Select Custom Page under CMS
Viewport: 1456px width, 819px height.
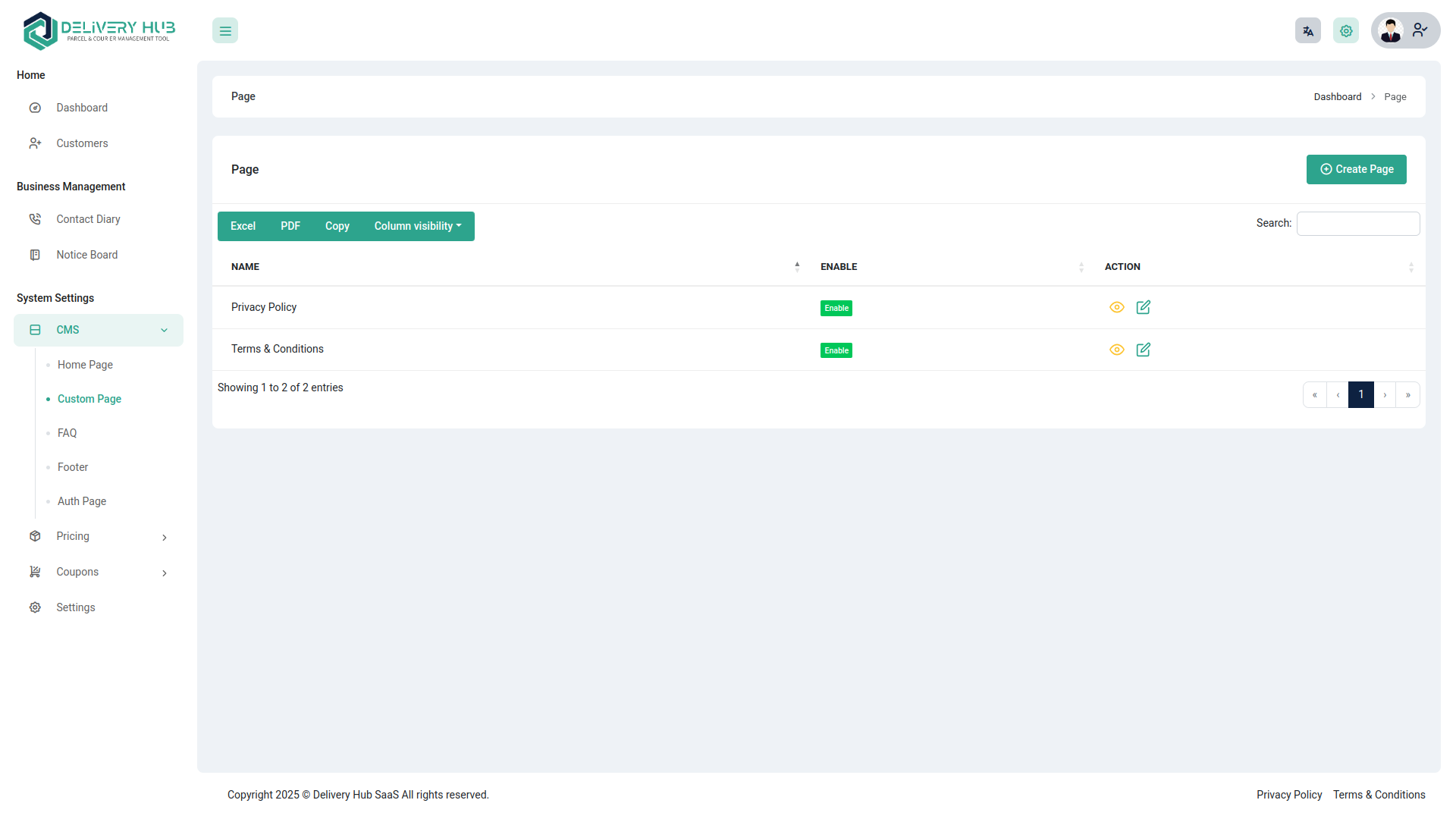[89, 398]
